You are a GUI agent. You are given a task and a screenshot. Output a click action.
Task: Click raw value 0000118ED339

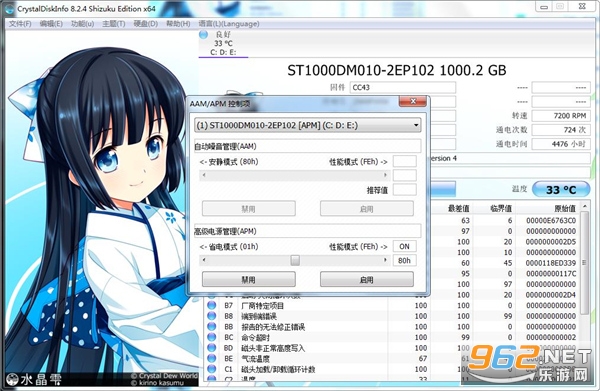551,263
